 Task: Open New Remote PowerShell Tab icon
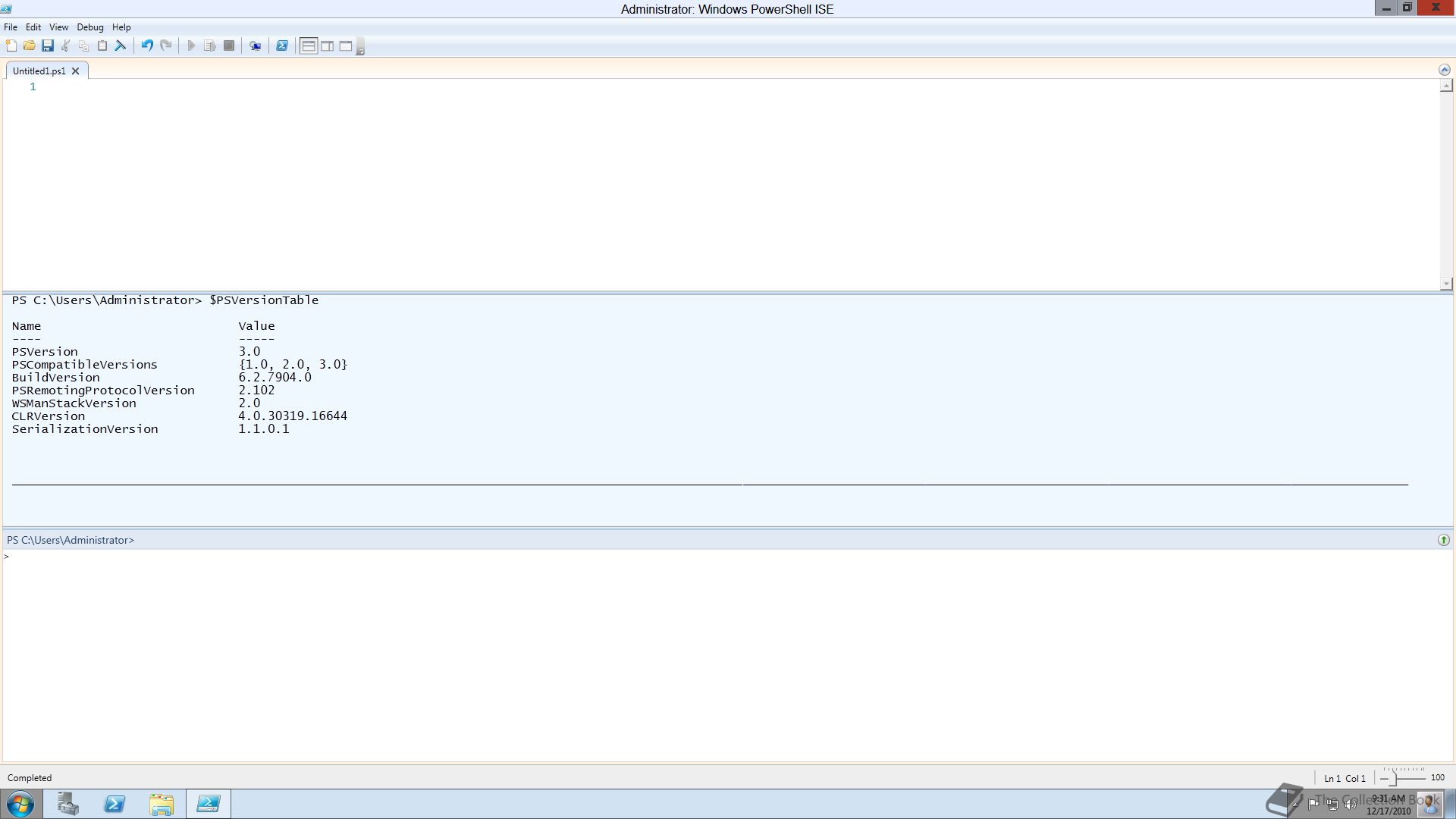tap(256, 46)
